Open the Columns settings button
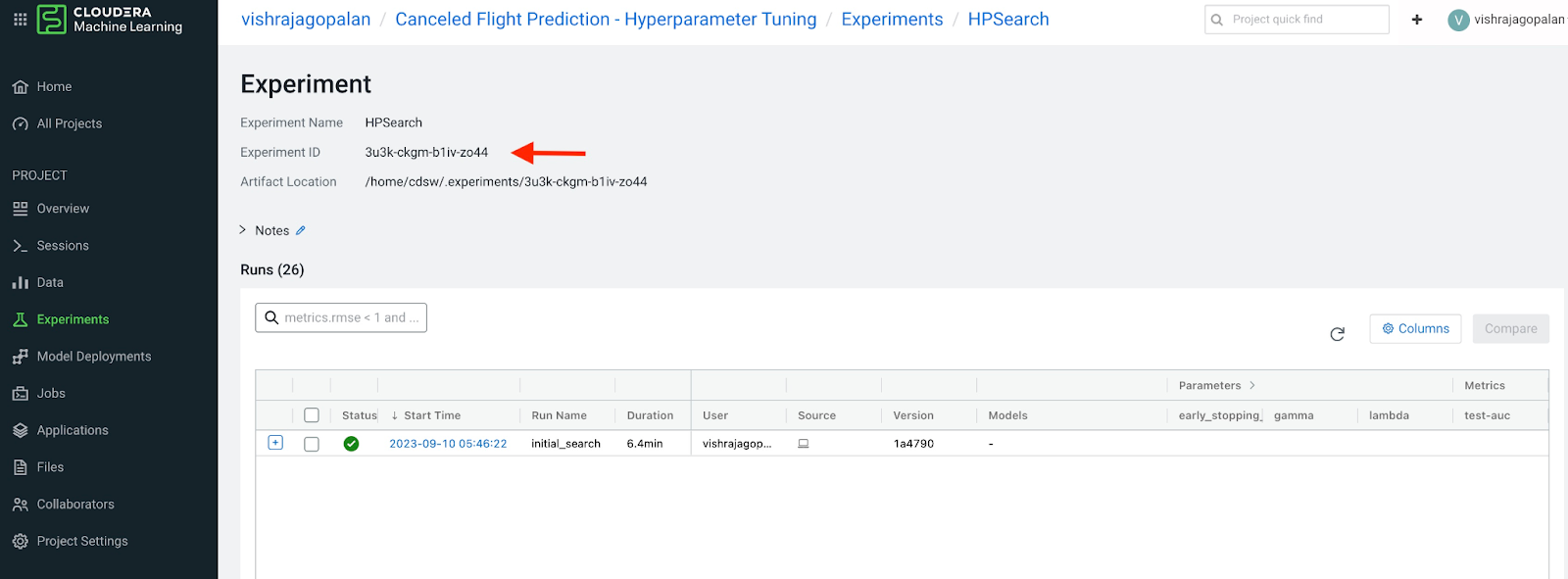1568x579 pixels. pos(1415,329)
